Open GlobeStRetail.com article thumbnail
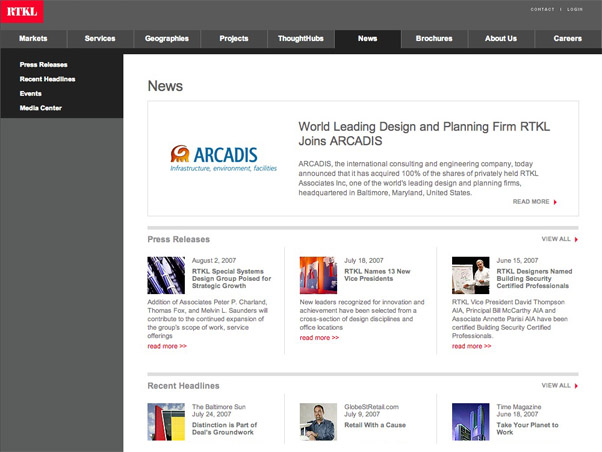The height and width of the screenshot is (452, 602). pyautogui.click(x=318, y=422)
